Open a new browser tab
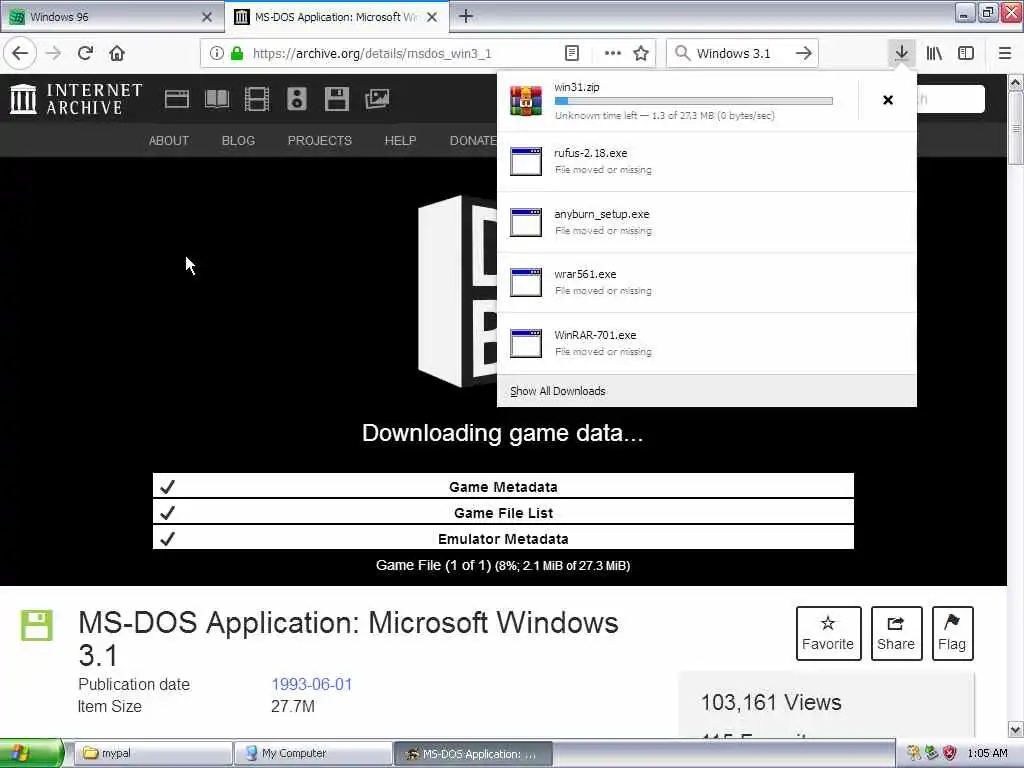Image resolution: width=1024 pixels, height=768 pixels. tap(466, 16)
